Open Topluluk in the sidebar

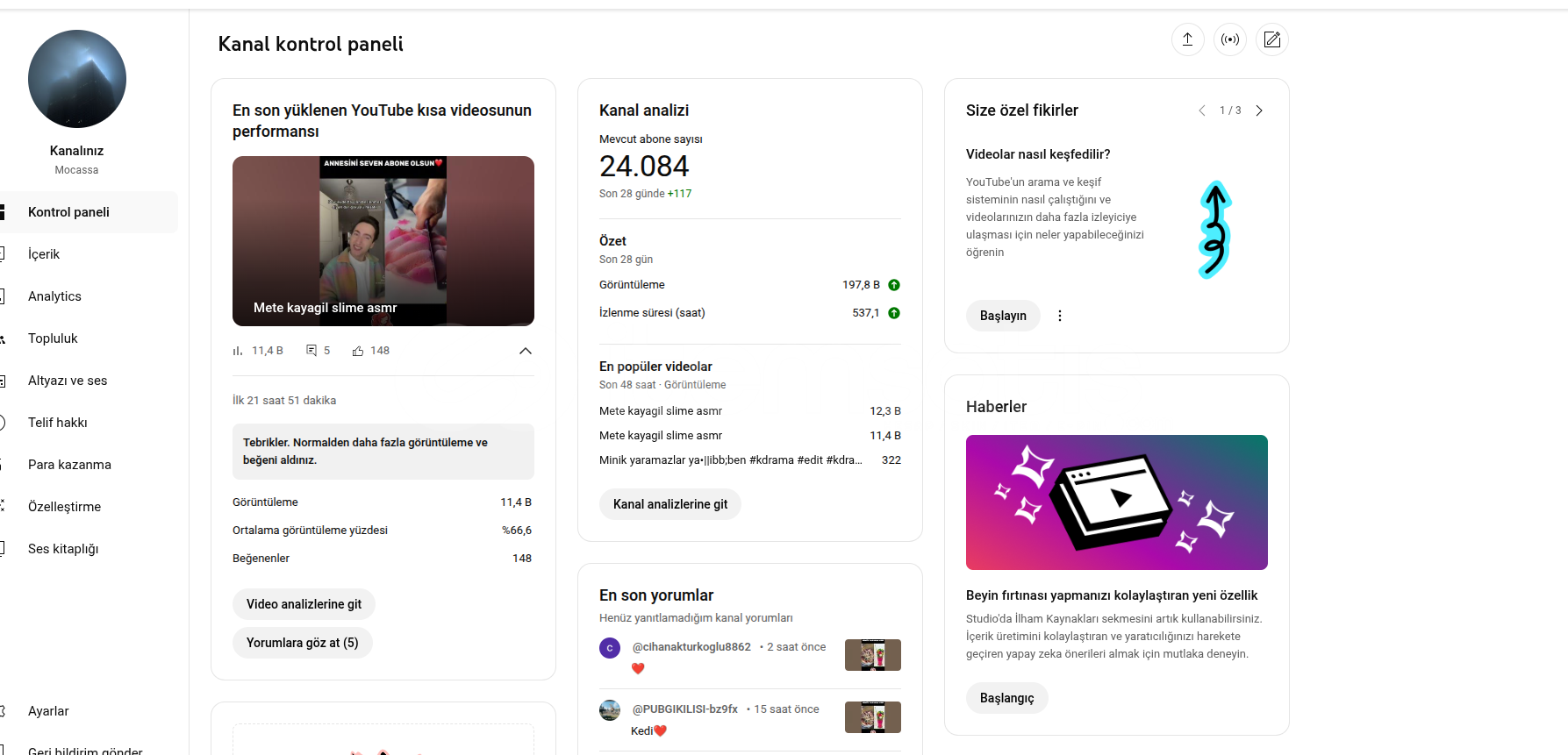pyautogui.click(x=89, y=338)
